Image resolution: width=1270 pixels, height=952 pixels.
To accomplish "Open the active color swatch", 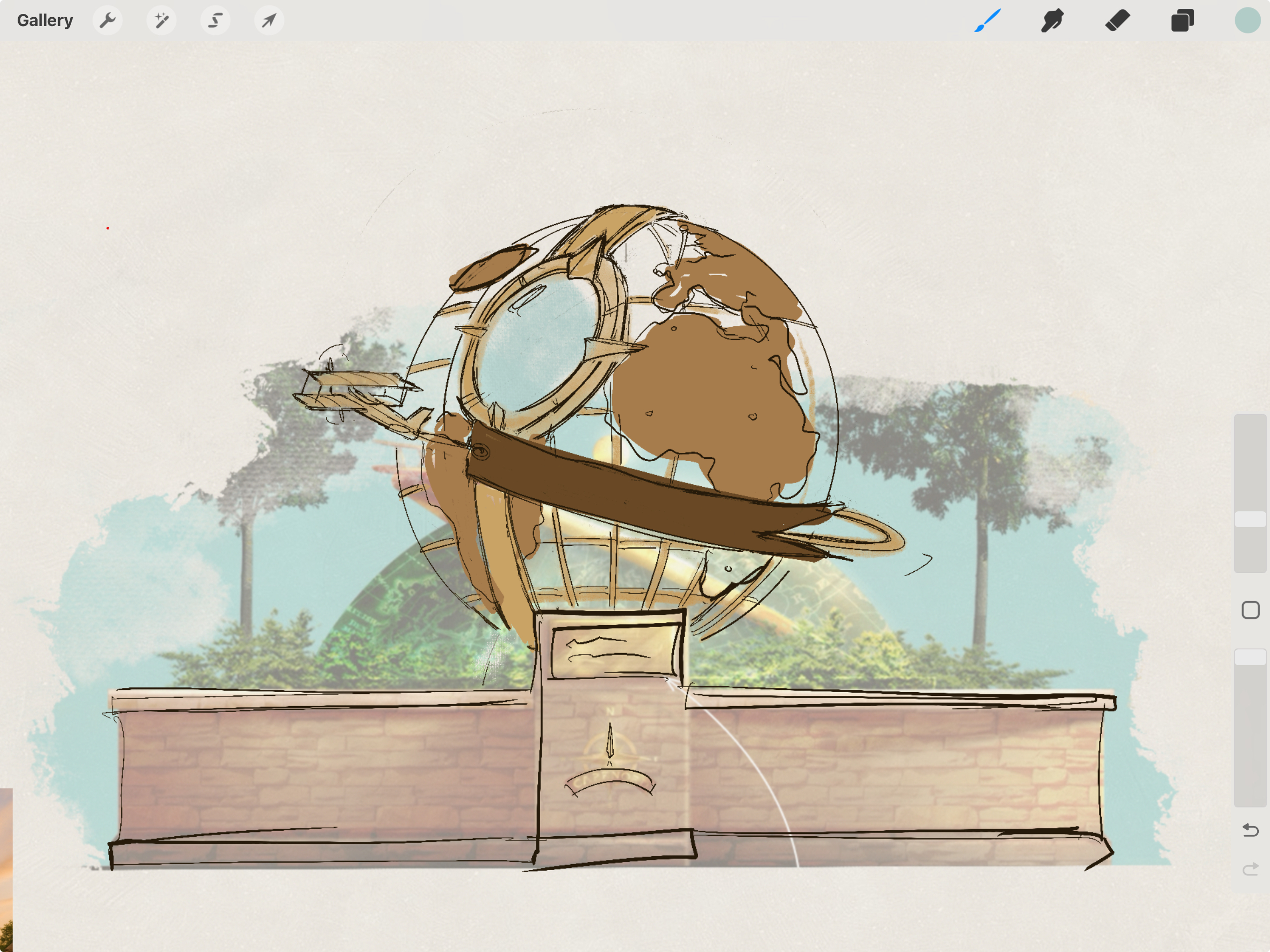I will pyautogui.click(x=1247, y=20).
